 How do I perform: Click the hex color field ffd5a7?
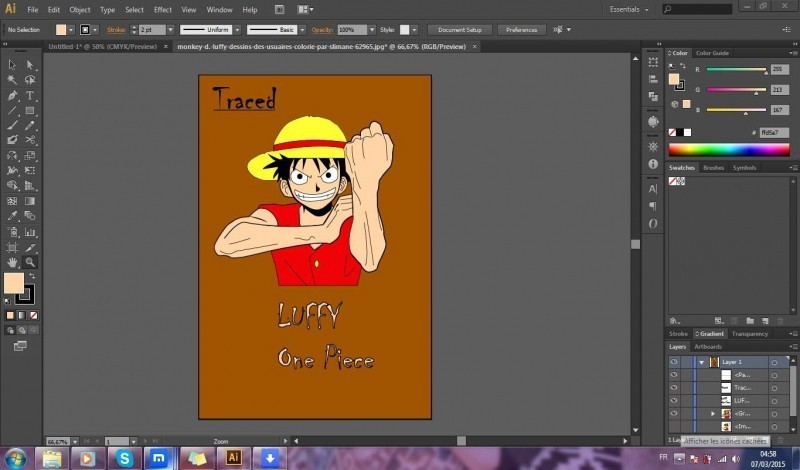coord(774,133)
